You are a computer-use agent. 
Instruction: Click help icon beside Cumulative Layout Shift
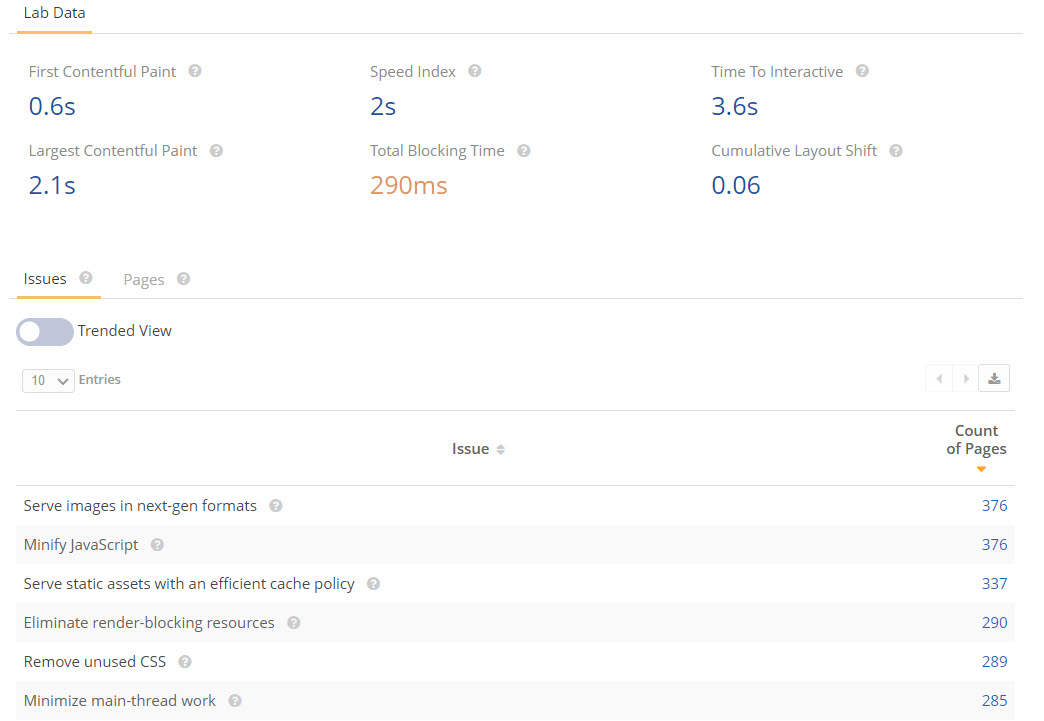click(896, 151)
